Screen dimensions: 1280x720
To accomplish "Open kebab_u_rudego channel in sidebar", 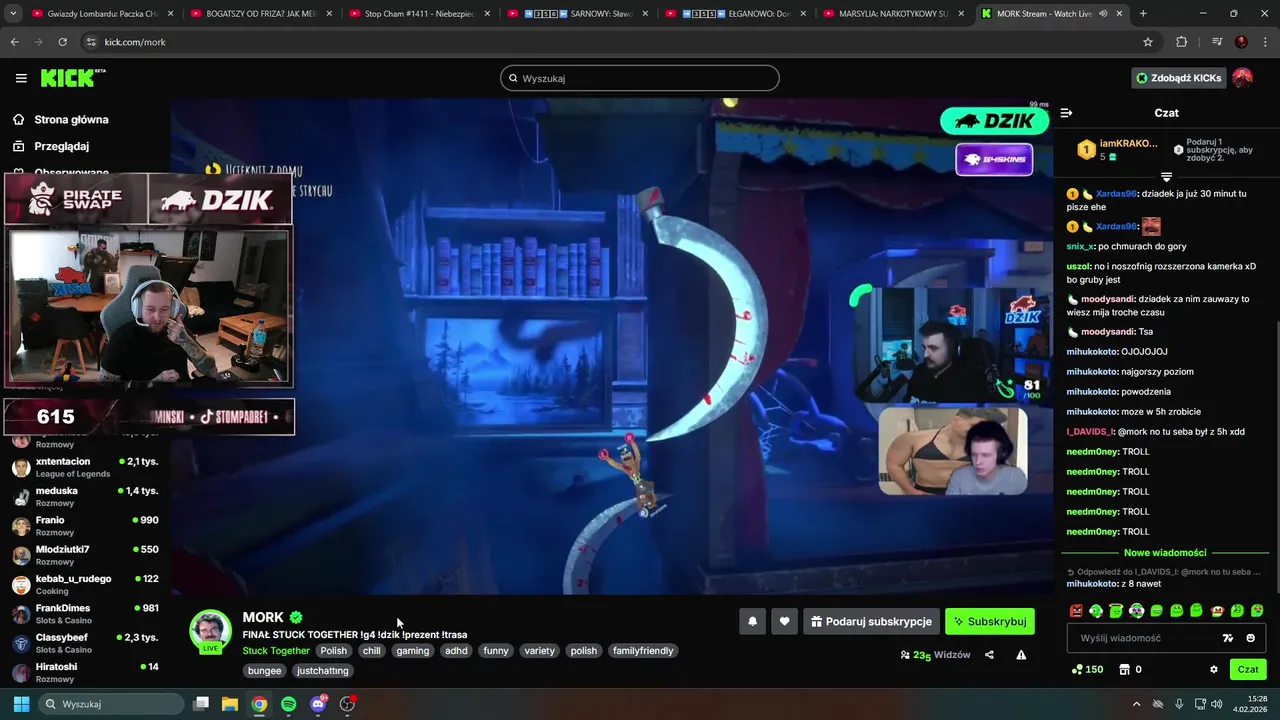I will tap(85, 585).
